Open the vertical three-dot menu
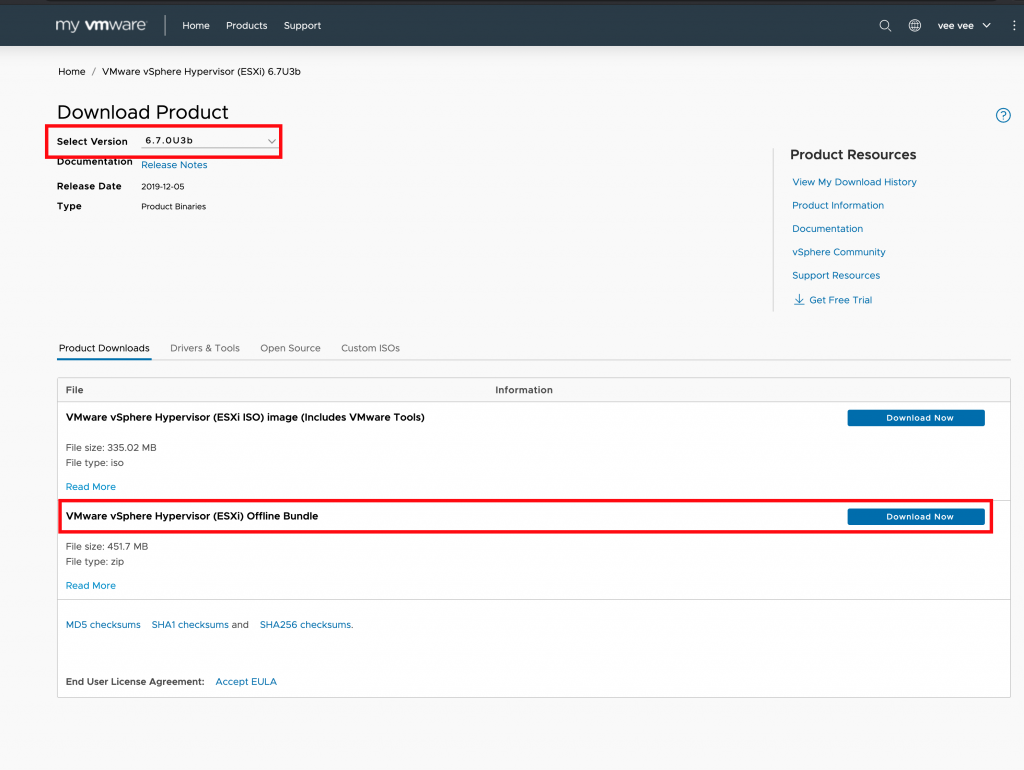 click(1014, 26)
